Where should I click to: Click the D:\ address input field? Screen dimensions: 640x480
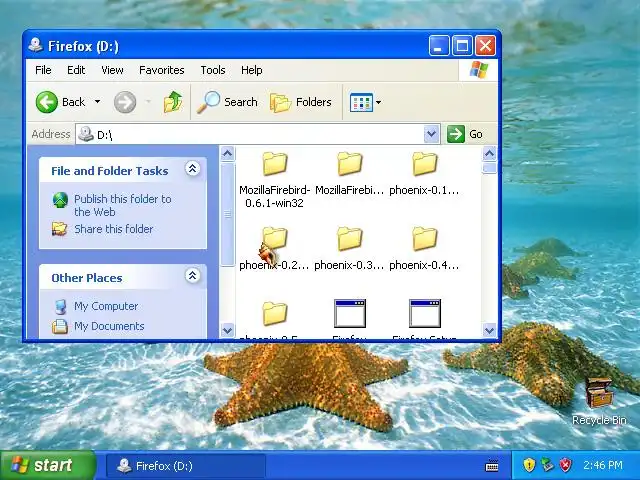click(x=258, y=134)
